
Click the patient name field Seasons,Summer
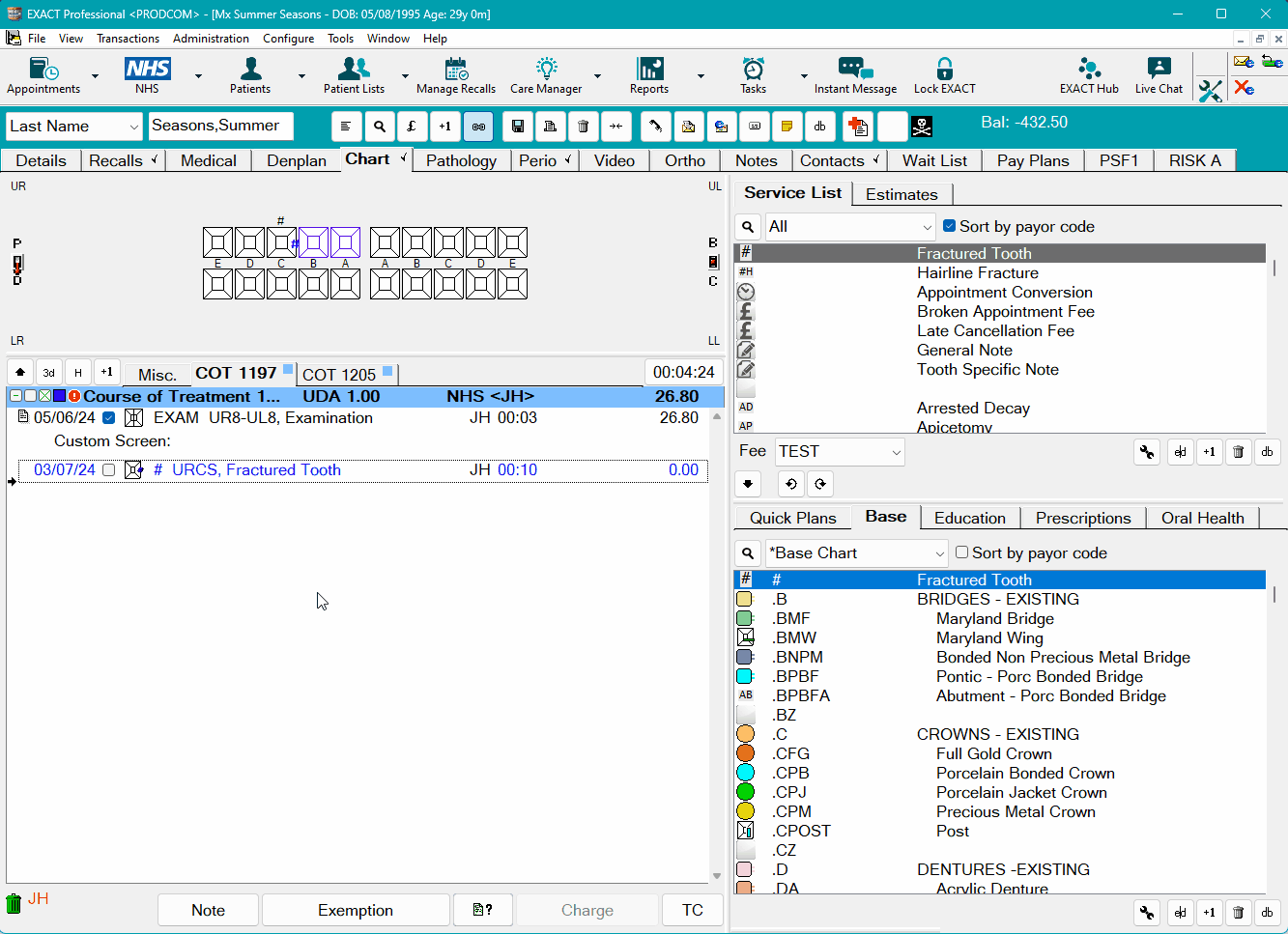tap(220, 127)
